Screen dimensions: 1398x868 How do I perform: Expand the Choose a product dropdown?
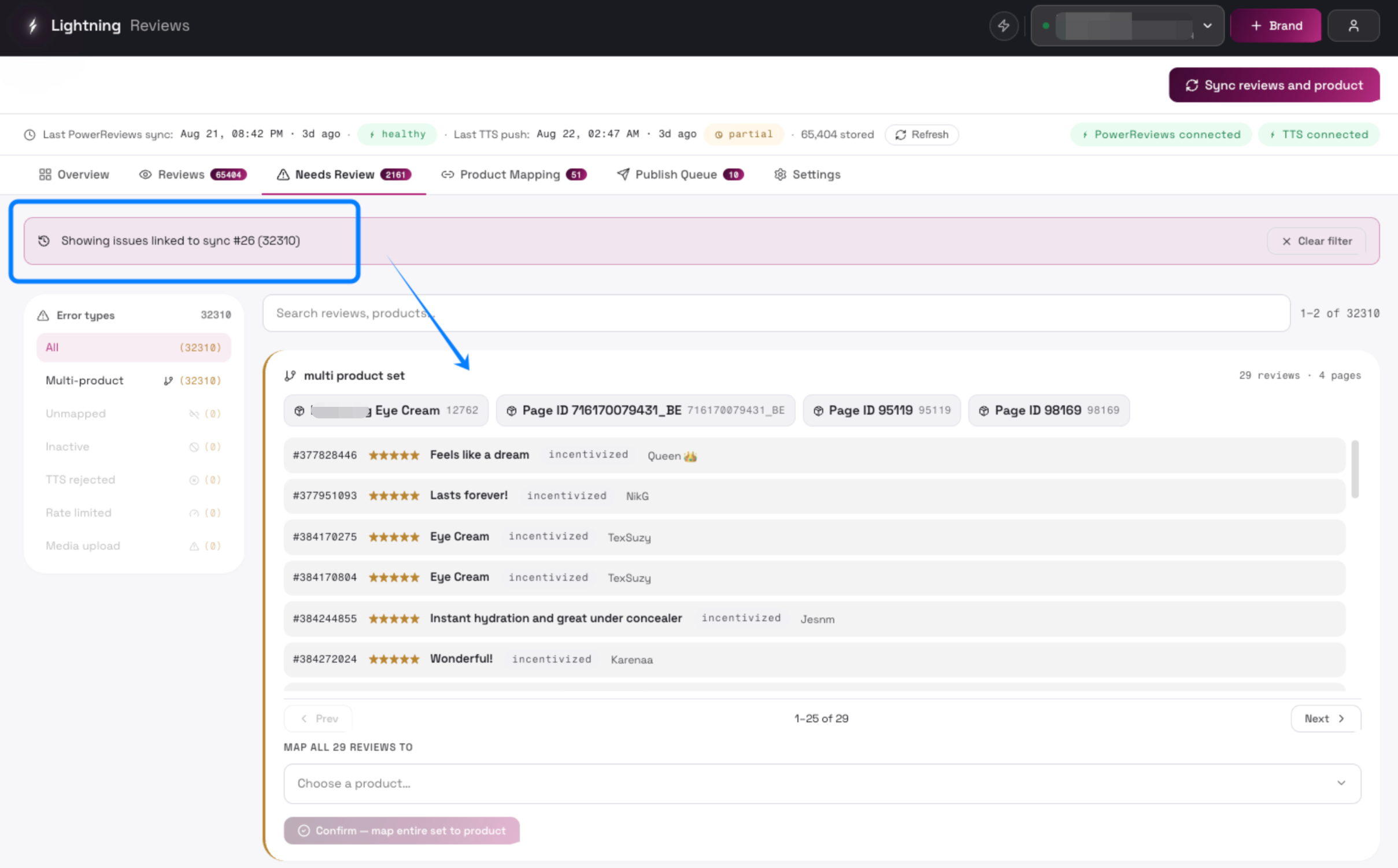click(x=822, y=784)
